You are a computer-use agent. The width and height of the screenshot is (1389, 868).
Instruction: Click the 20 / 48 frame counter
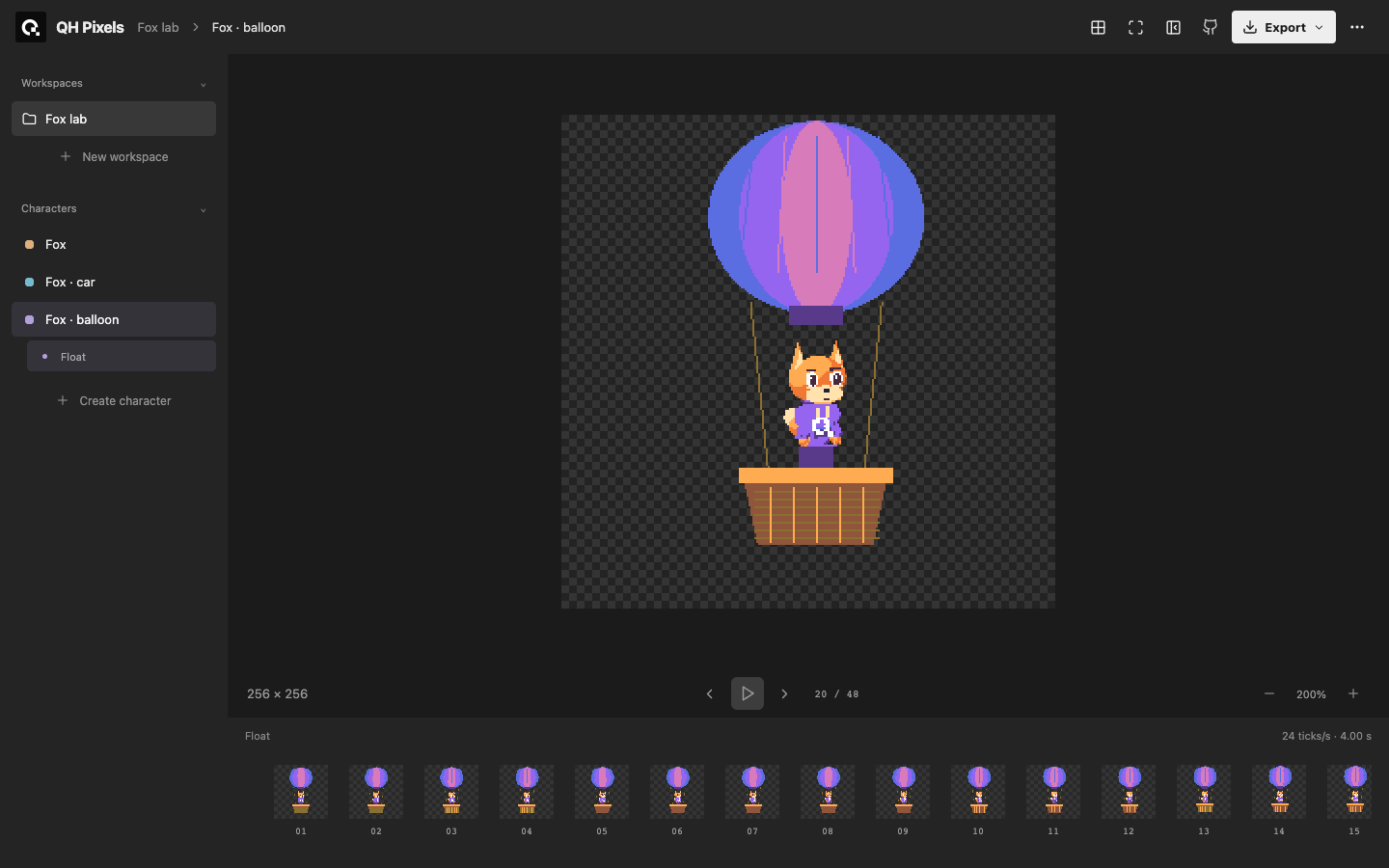tap(836, 694)
